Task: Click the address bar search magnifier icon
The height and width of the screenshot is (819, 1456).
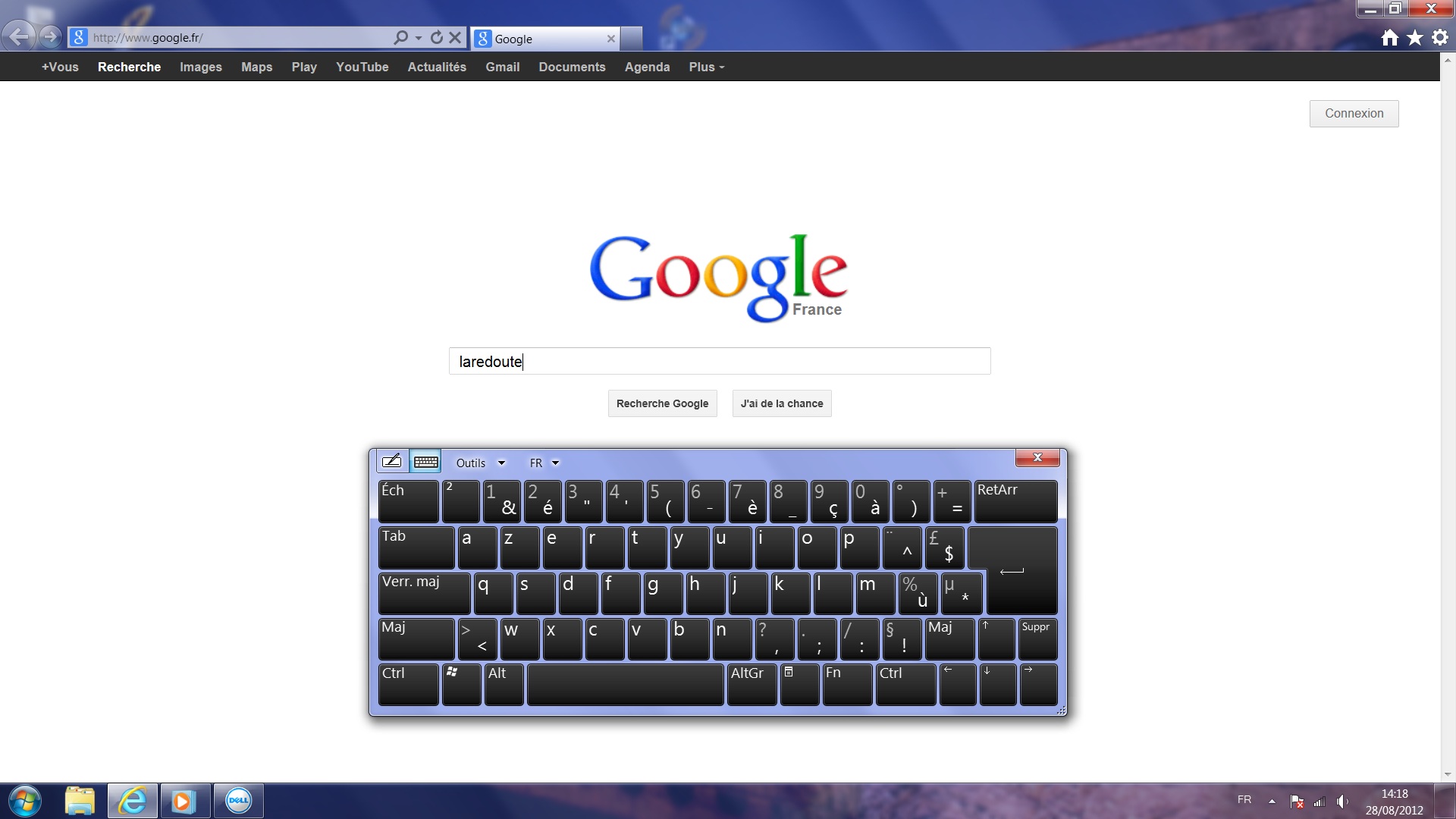Action: point(400,37)
